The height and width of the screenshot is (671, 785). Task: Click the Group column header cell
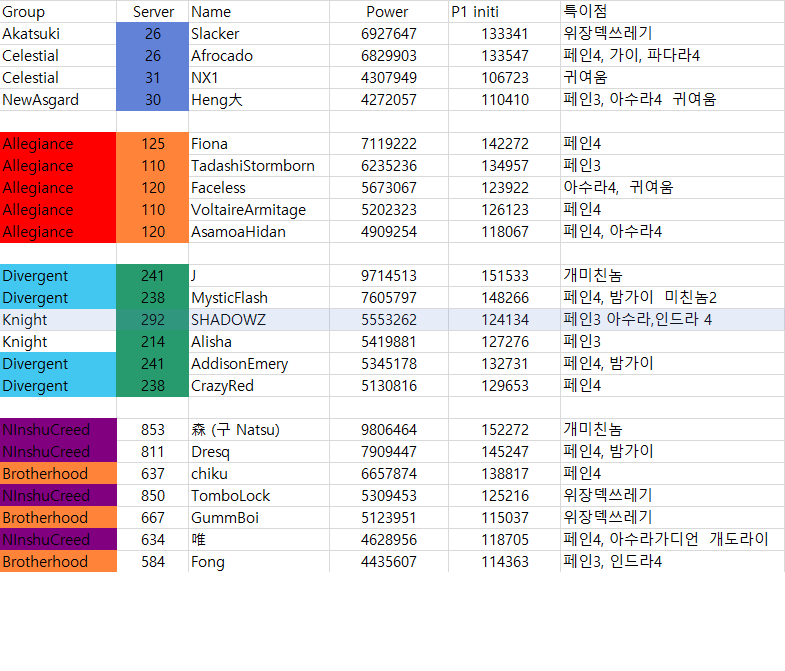pyautogui.click(x=58, y=12)
